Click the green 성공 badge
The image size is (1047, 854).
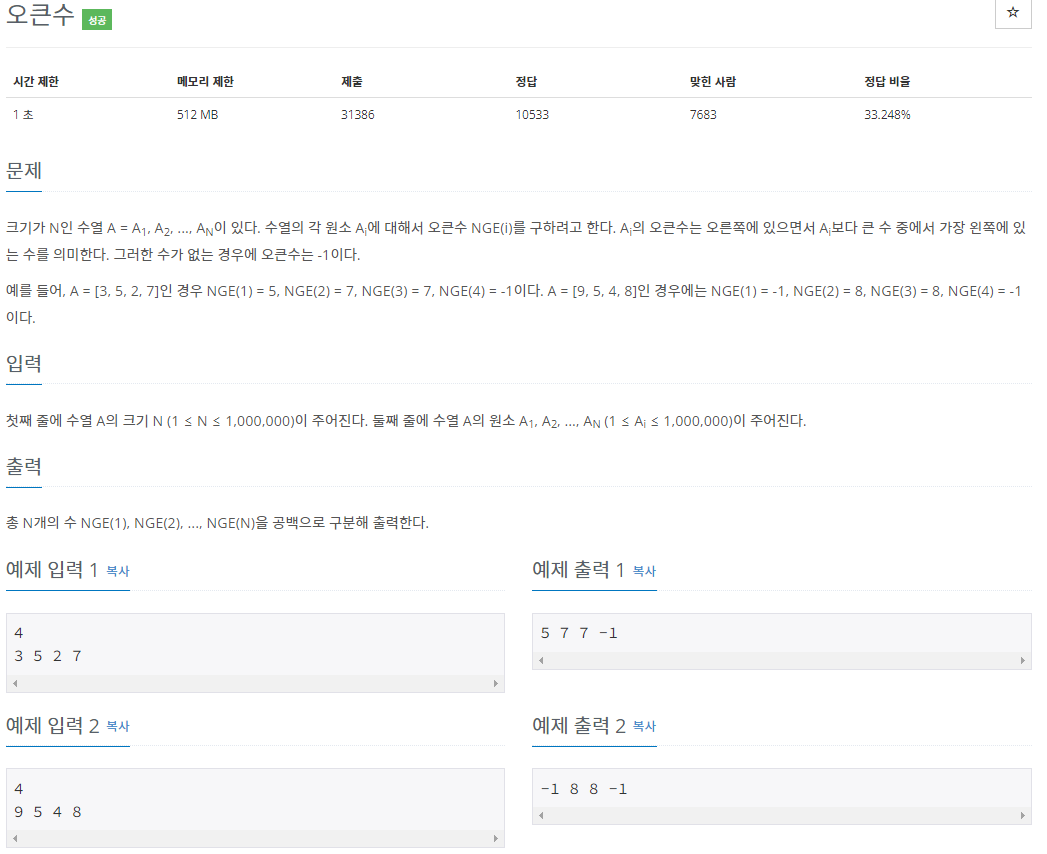pos(97,20)
